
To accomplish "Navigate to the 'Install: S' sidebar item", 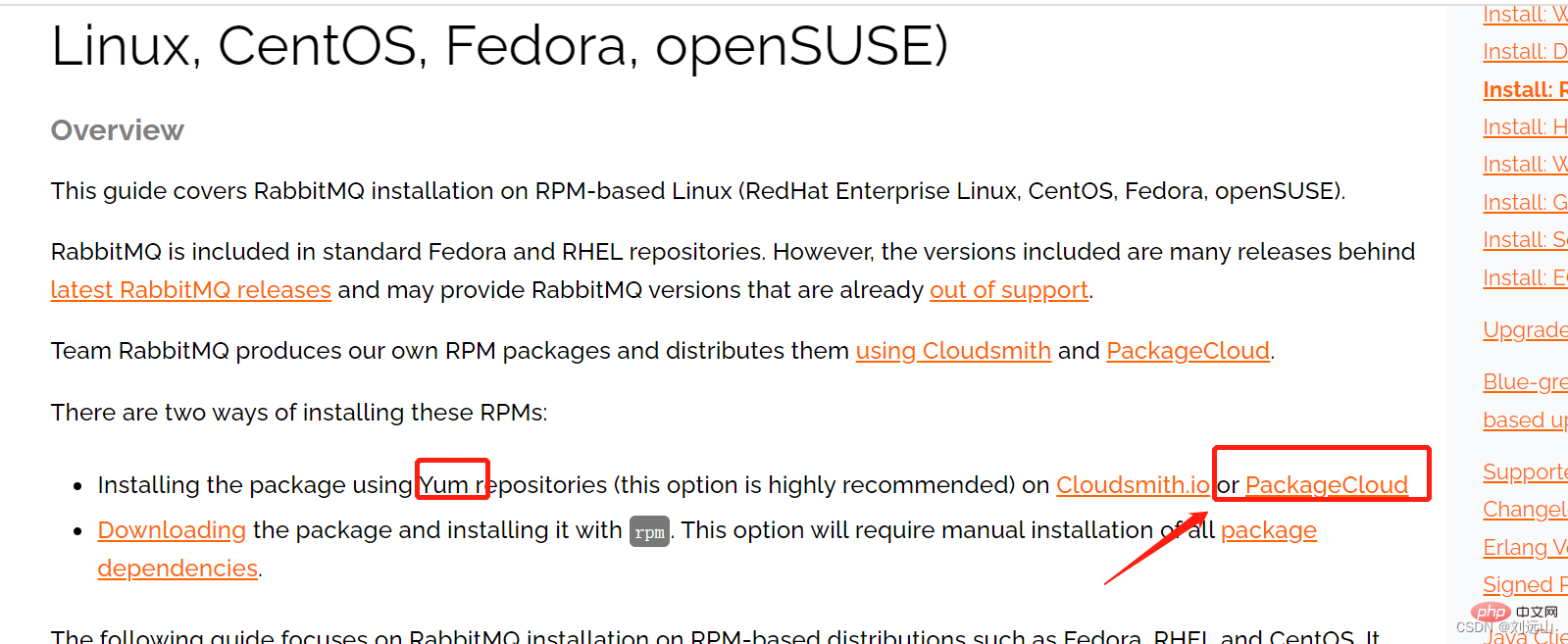I will (1524, 240).
